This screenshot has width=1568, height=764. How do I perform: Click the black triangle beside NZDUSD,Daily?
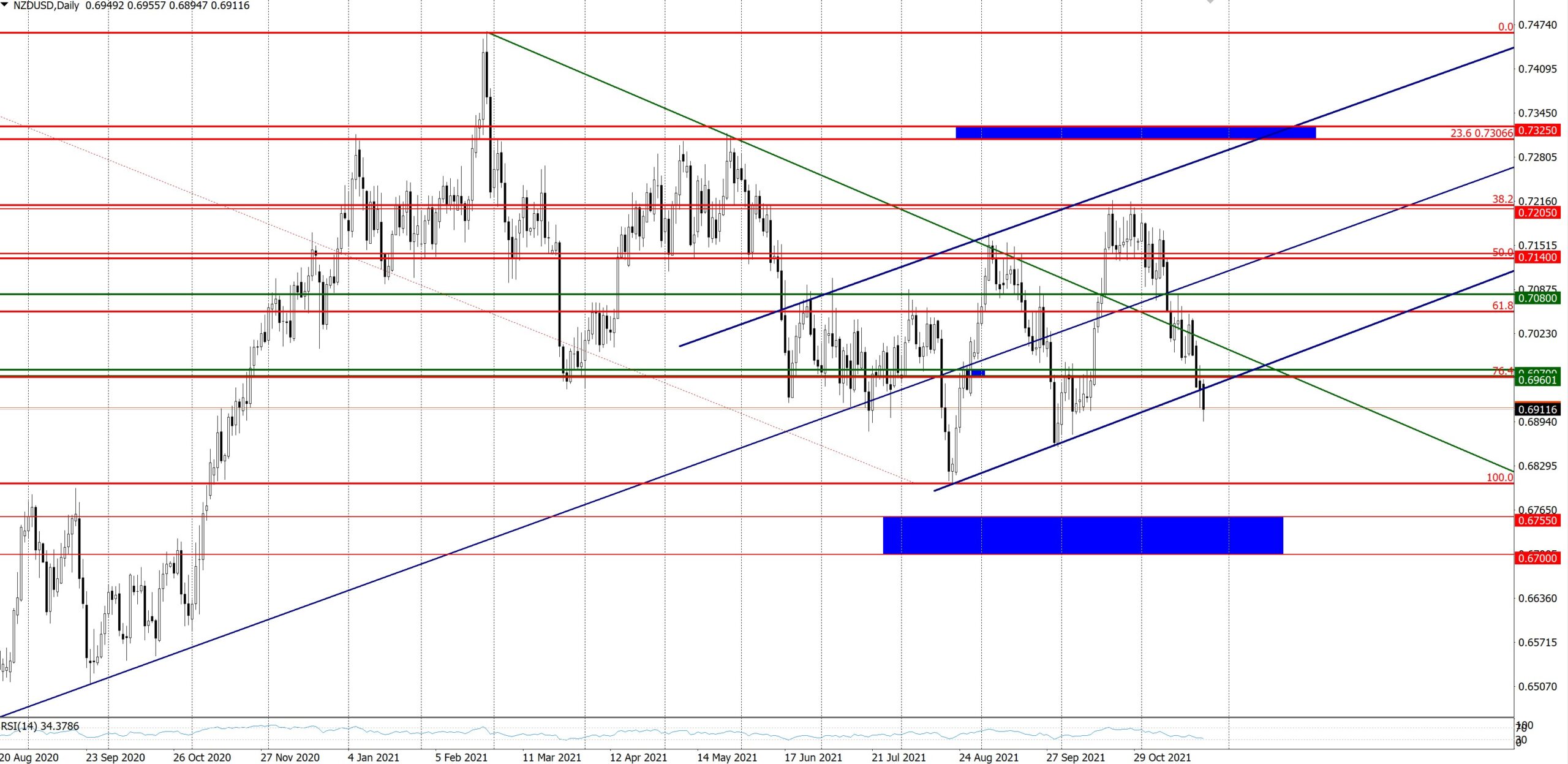tap(5, 5)
